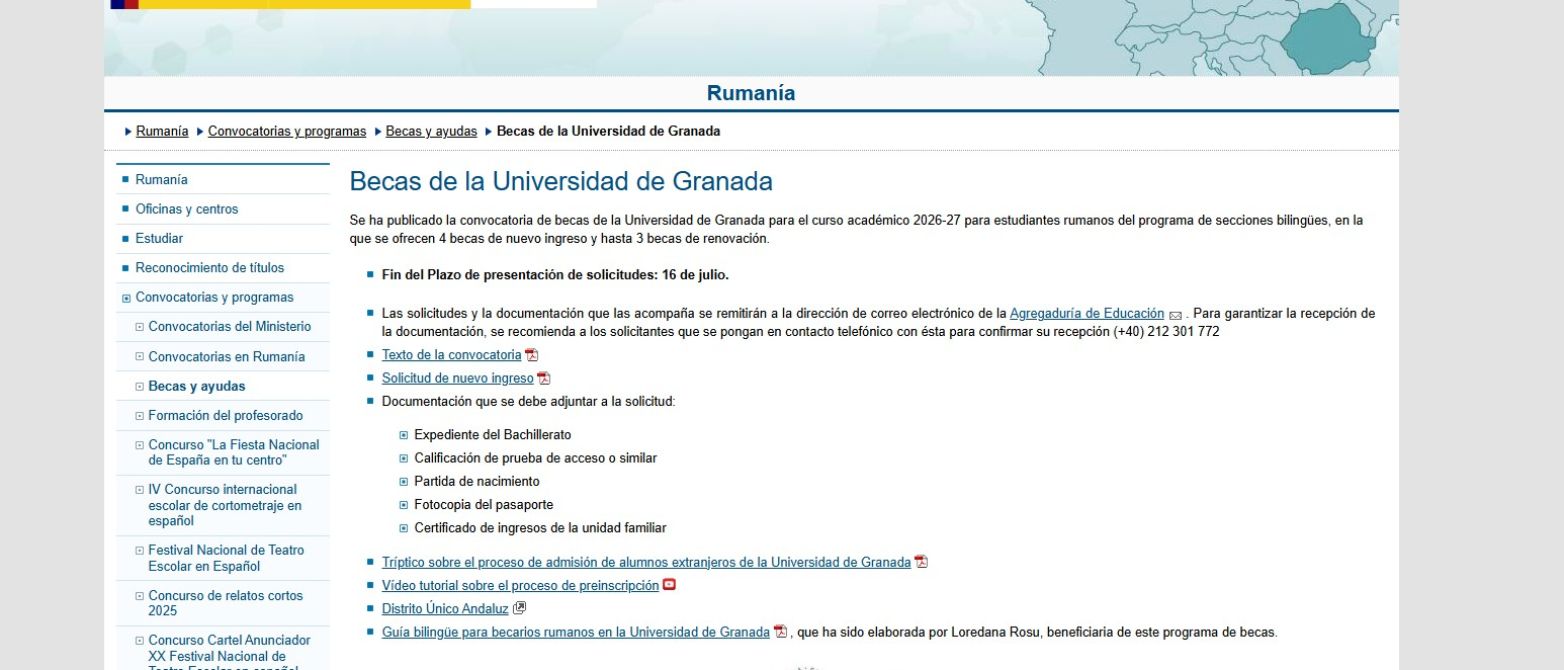The width and height of the screenshot is (1564, 670).
Task: Expand Concurso de relatos cortos 2025 marker
Action: 140,596
